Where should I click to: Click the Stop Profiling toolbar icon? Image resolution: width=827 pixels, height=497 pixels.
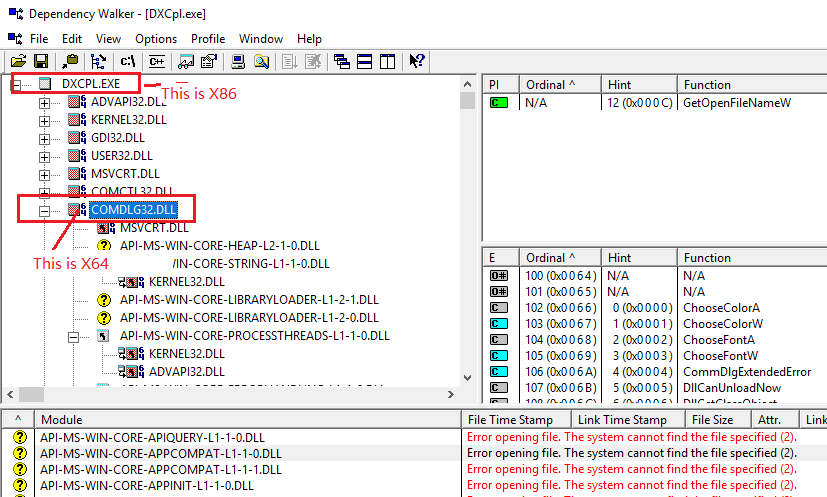313,62
